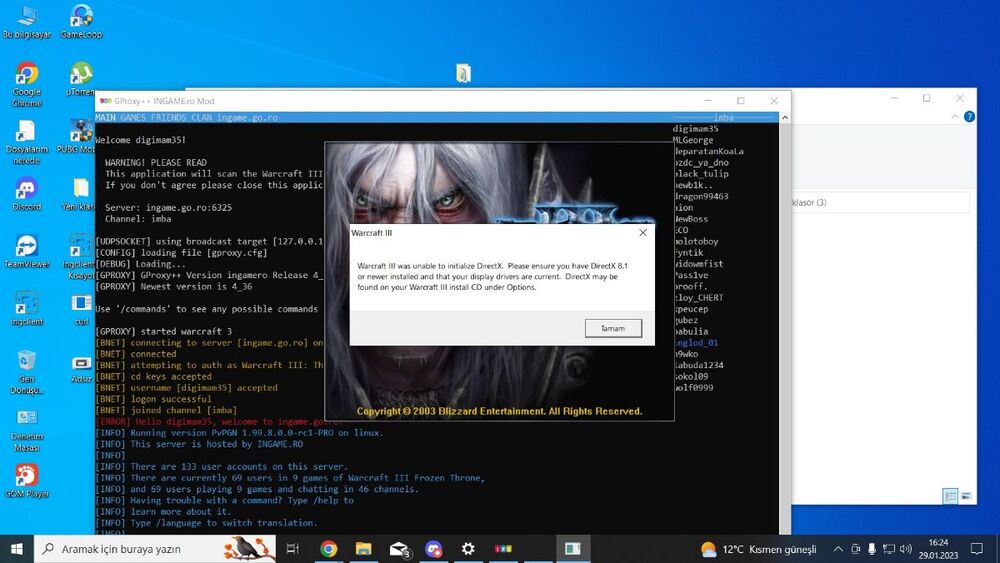Launch TeamViewer from the desktop
The width and height of the screenshot is (1000, 563).
coord(27,248)
